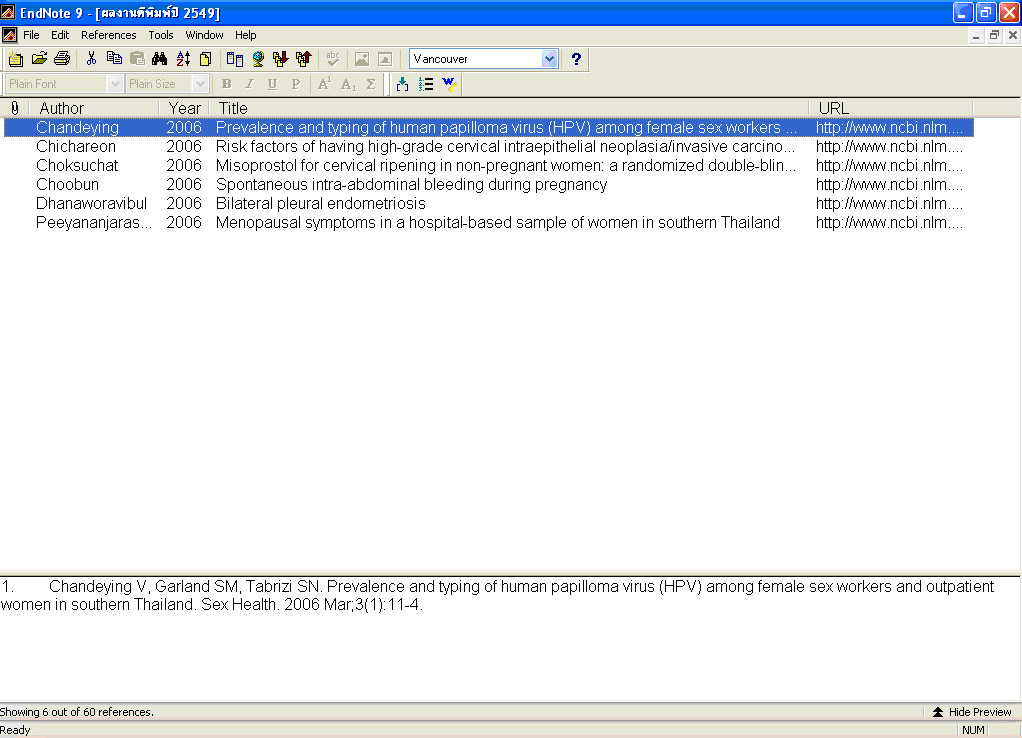Cut selection using the scissors icon

91,59
